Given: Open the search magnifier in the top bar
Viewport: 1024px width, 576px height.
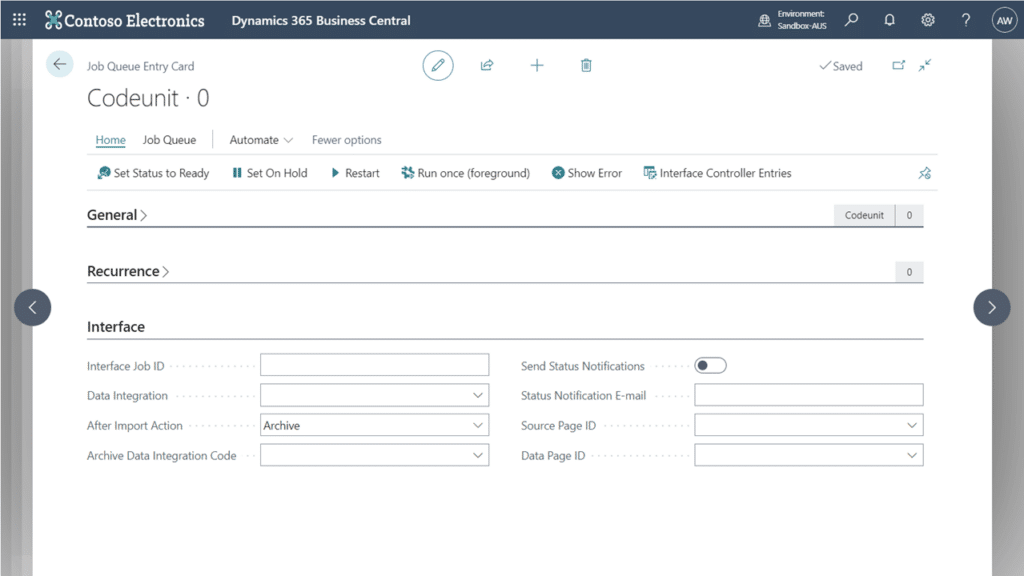Looking at the screenshot, I should click(x=851, y=19).
